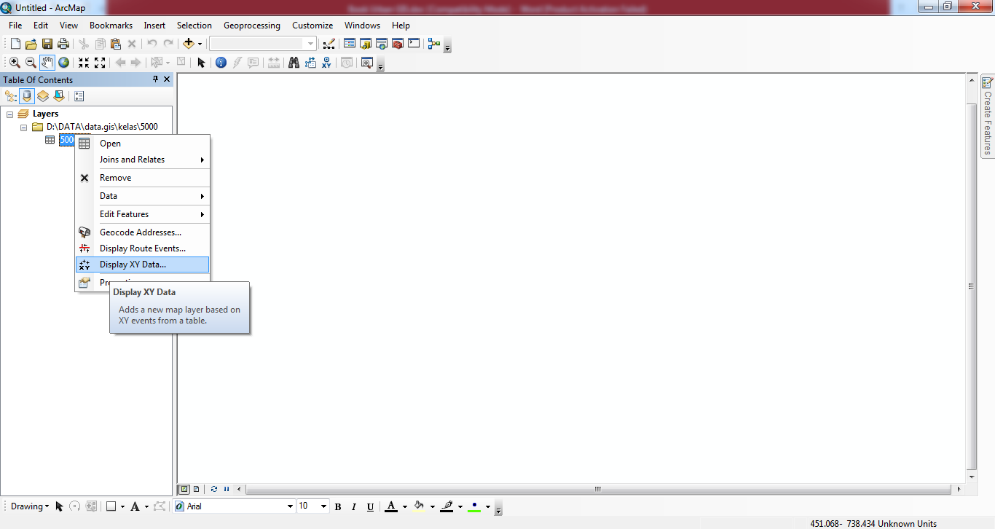Open the Drawing dropdown menu
995x529 pixels.
(x=29, y=506)
